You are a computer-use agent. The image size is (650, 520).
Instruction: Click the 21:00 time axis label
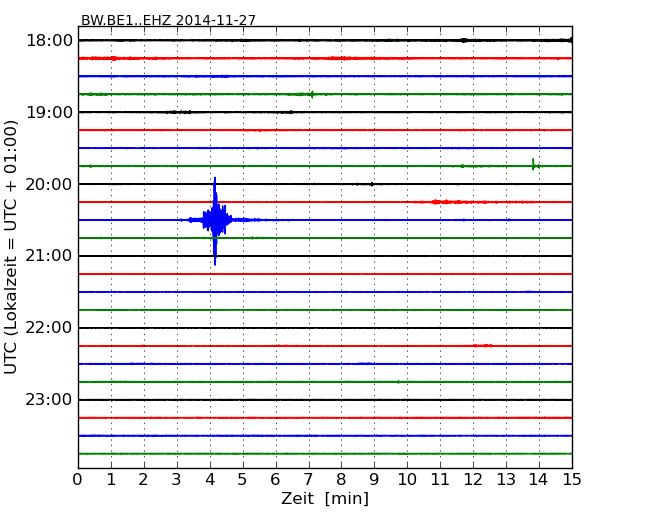point(49,256)
